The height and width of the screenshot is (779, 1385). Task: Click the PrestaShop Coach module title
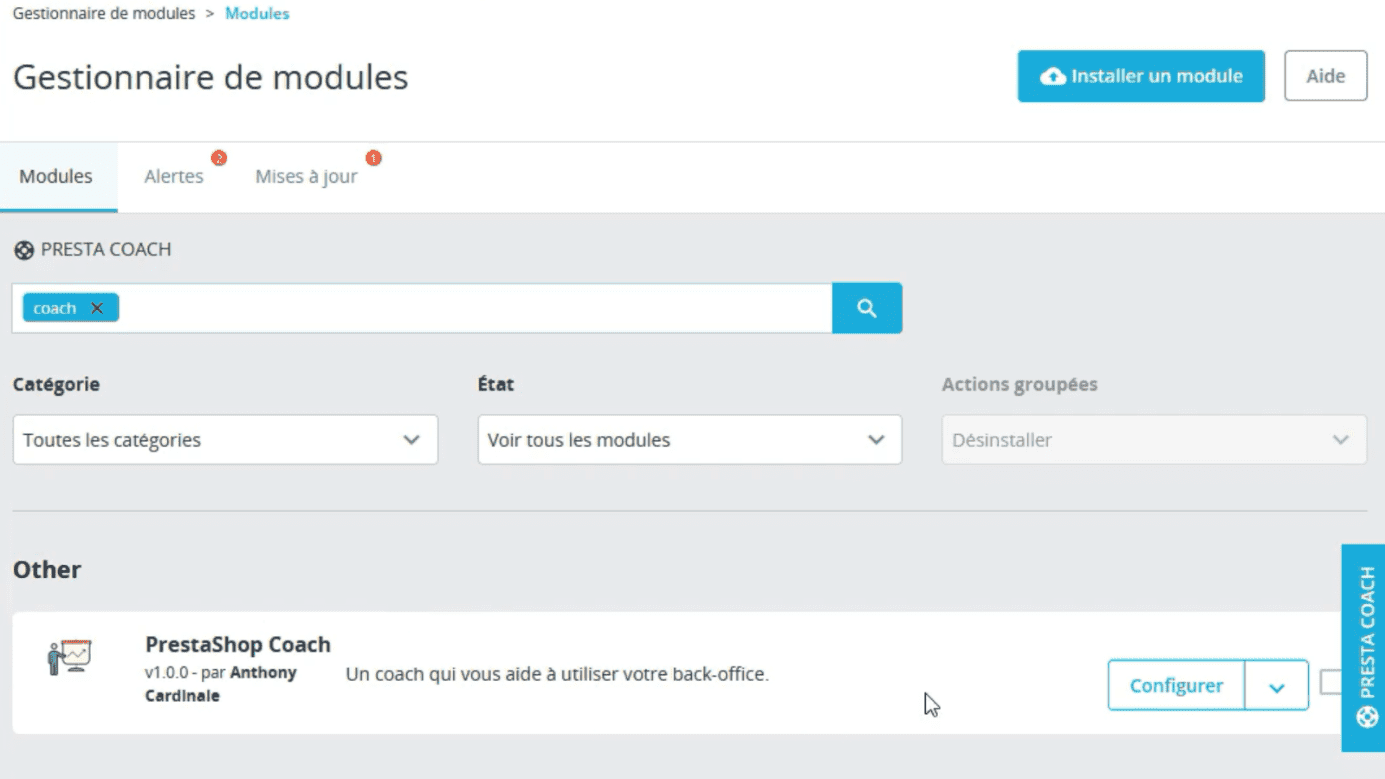[238, 644]
